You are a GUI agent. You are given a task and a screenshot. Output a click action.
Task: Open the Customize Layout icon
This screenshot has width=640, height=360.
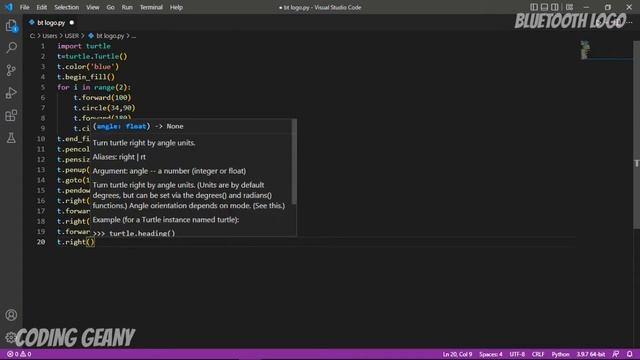[x=569, y=7]
